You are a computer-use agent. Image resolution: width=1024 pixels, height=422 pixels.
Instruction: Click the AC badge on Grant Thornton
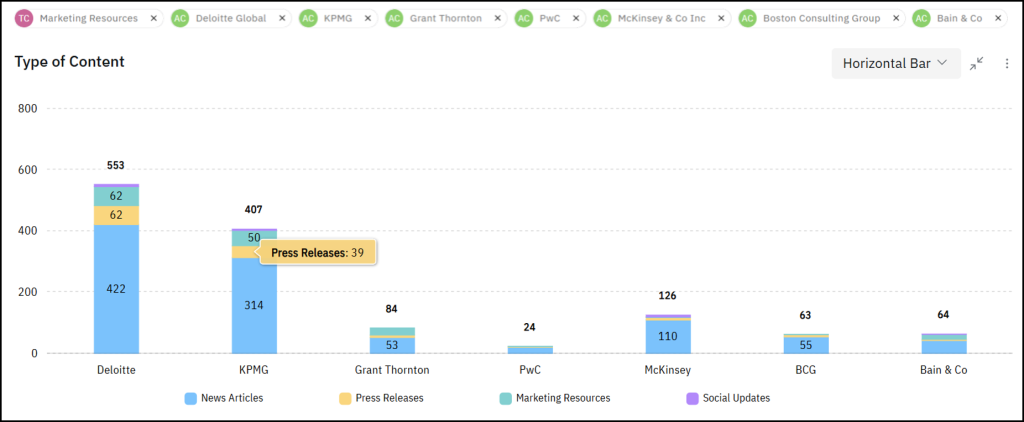coord(394,18)
